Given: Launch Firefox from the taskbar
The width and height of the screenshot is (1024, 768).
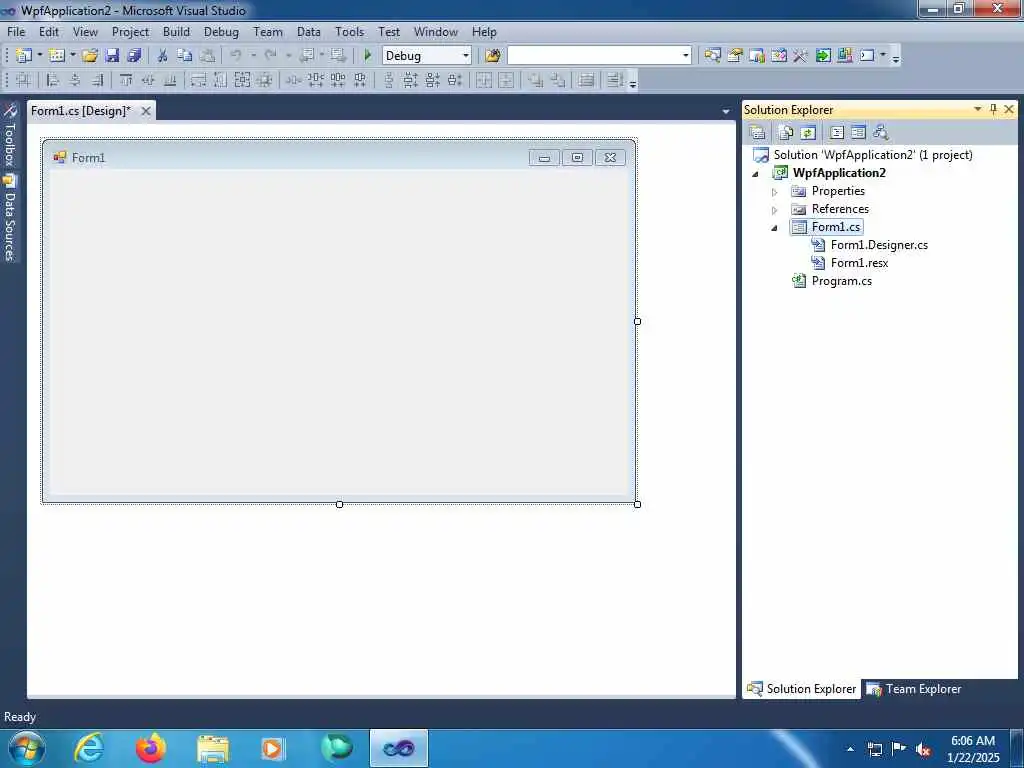Looking at the screenshot, I should pyautogui.click(x=150, y=748).
